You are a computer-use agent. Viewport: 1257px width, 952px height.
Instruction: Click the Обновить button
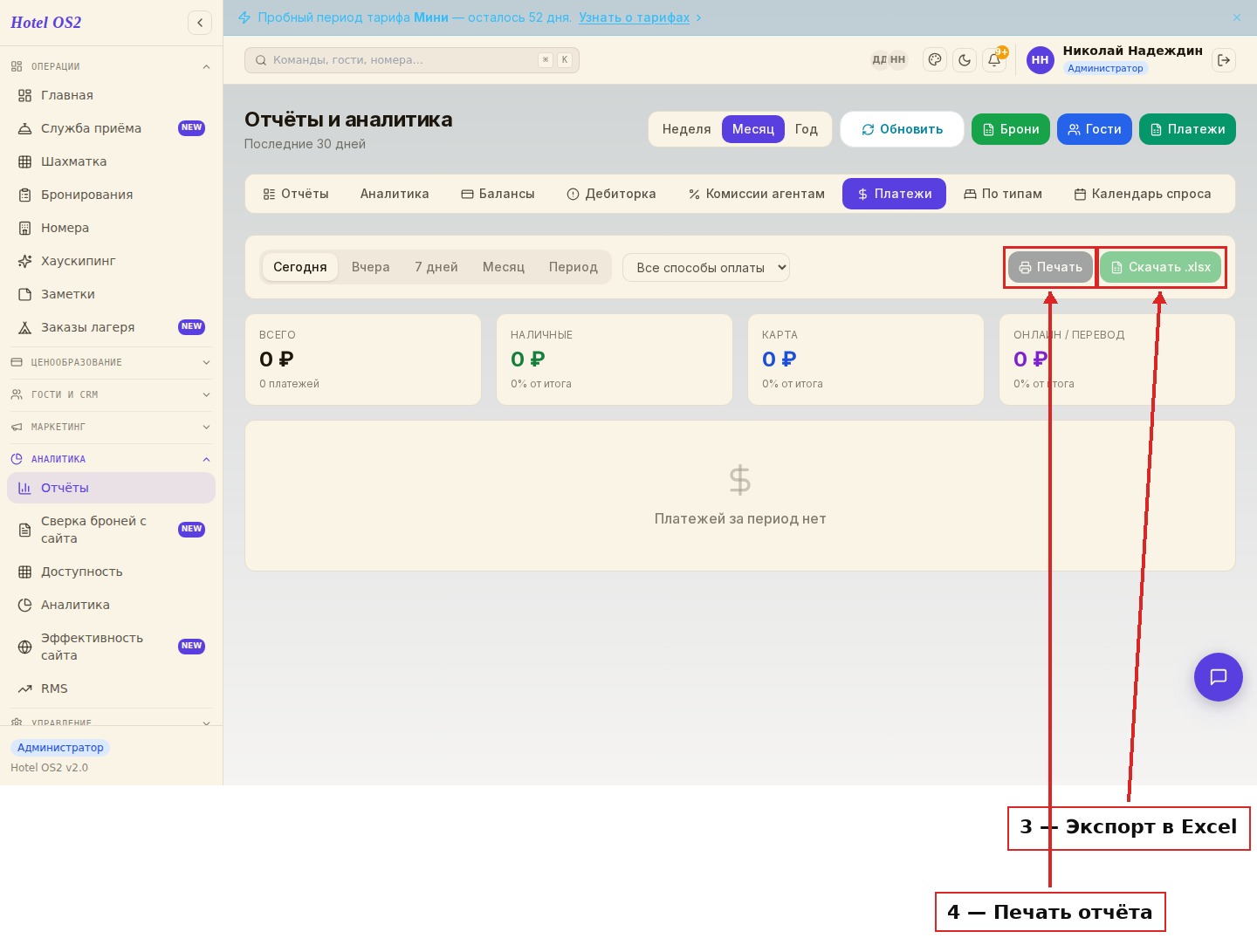pos(902,129)
